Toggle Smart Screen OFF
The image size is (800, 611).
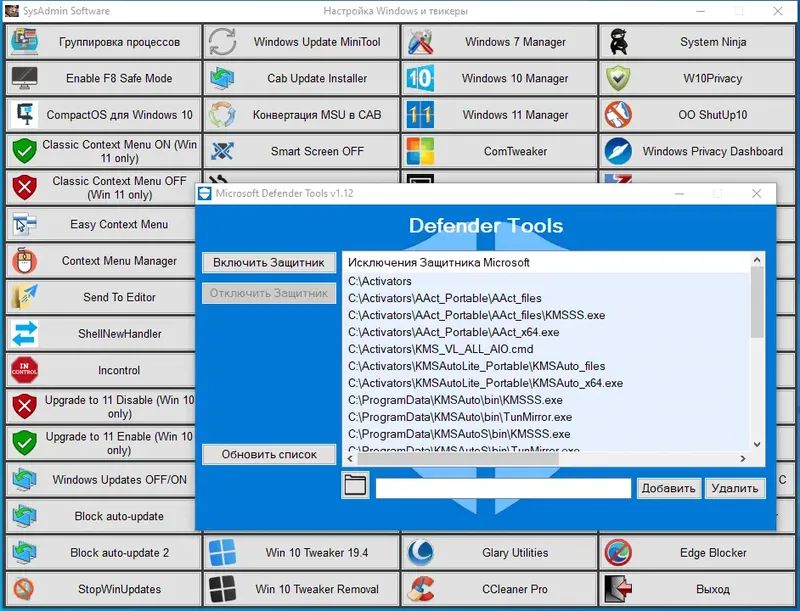[x=300, y=151]
